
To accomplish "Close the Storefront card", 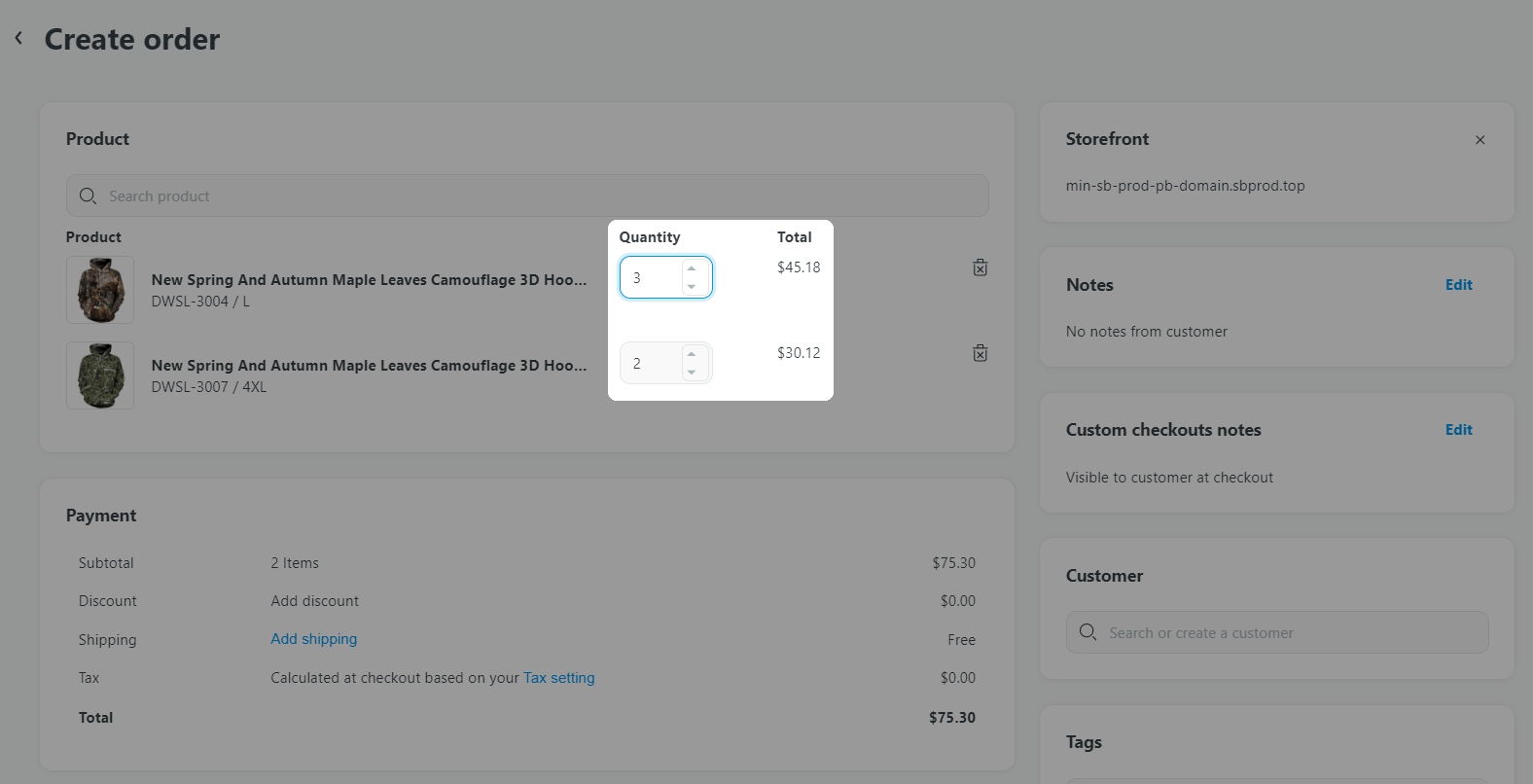I will click(x=1480, y=140).
